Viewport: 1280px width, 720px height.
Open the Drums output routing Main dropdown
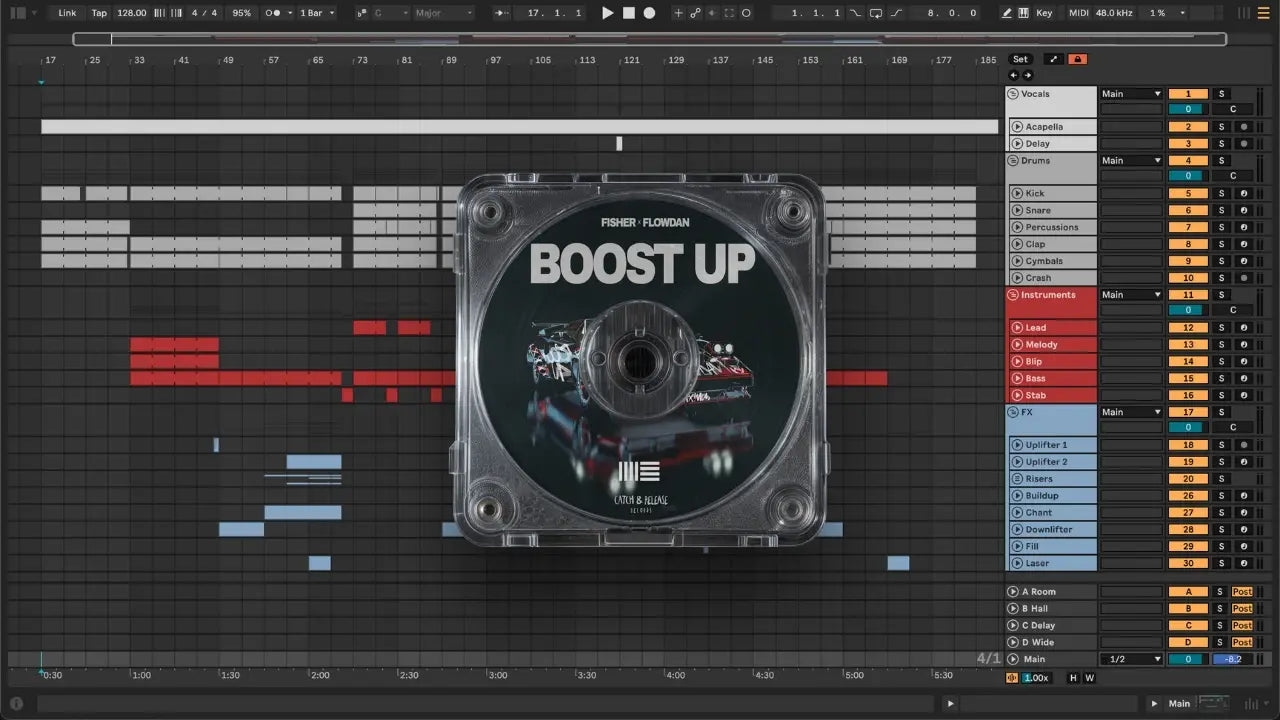pyautogui.click(x=1131, y=160)
